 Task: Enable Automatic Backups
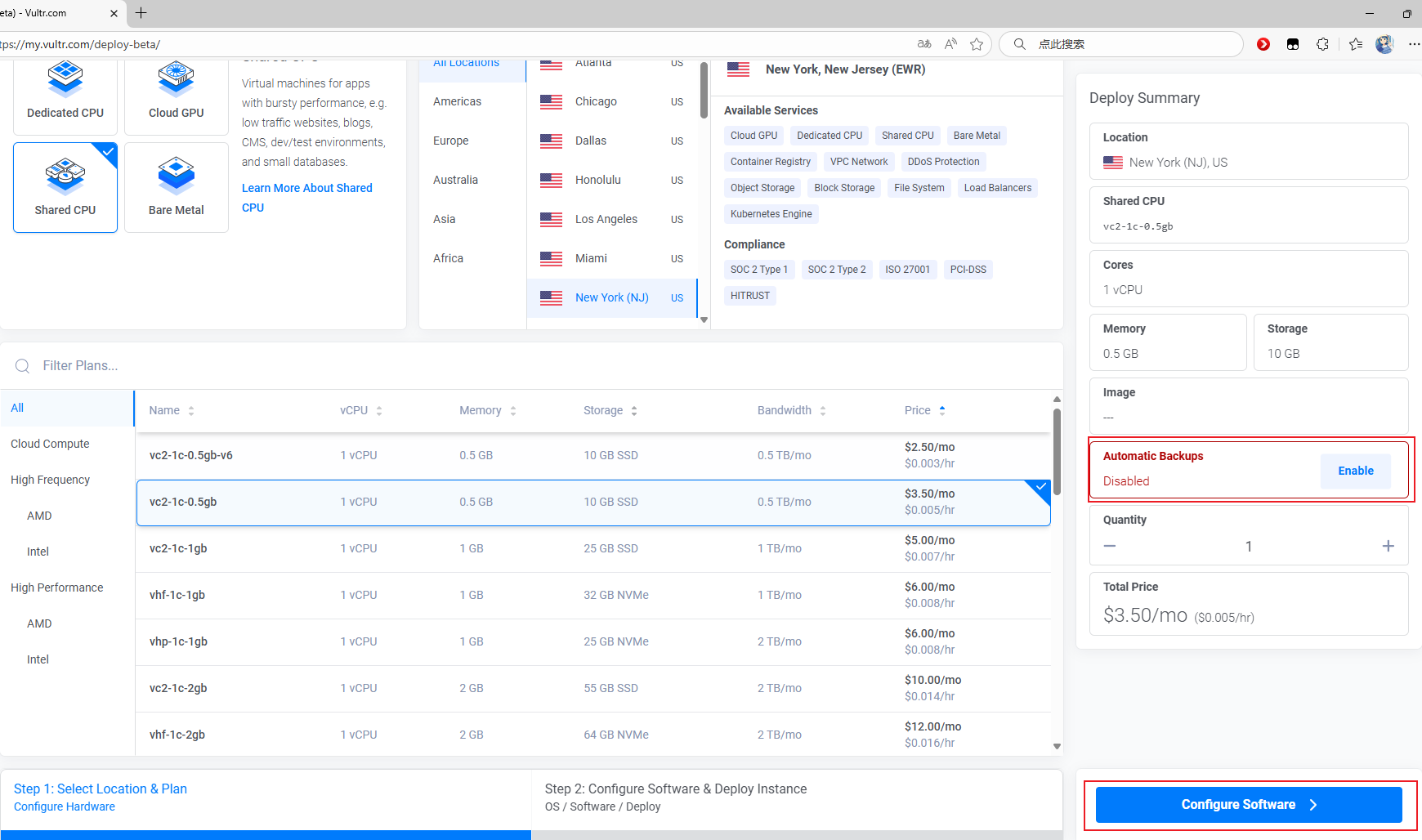coord(1355,471)
